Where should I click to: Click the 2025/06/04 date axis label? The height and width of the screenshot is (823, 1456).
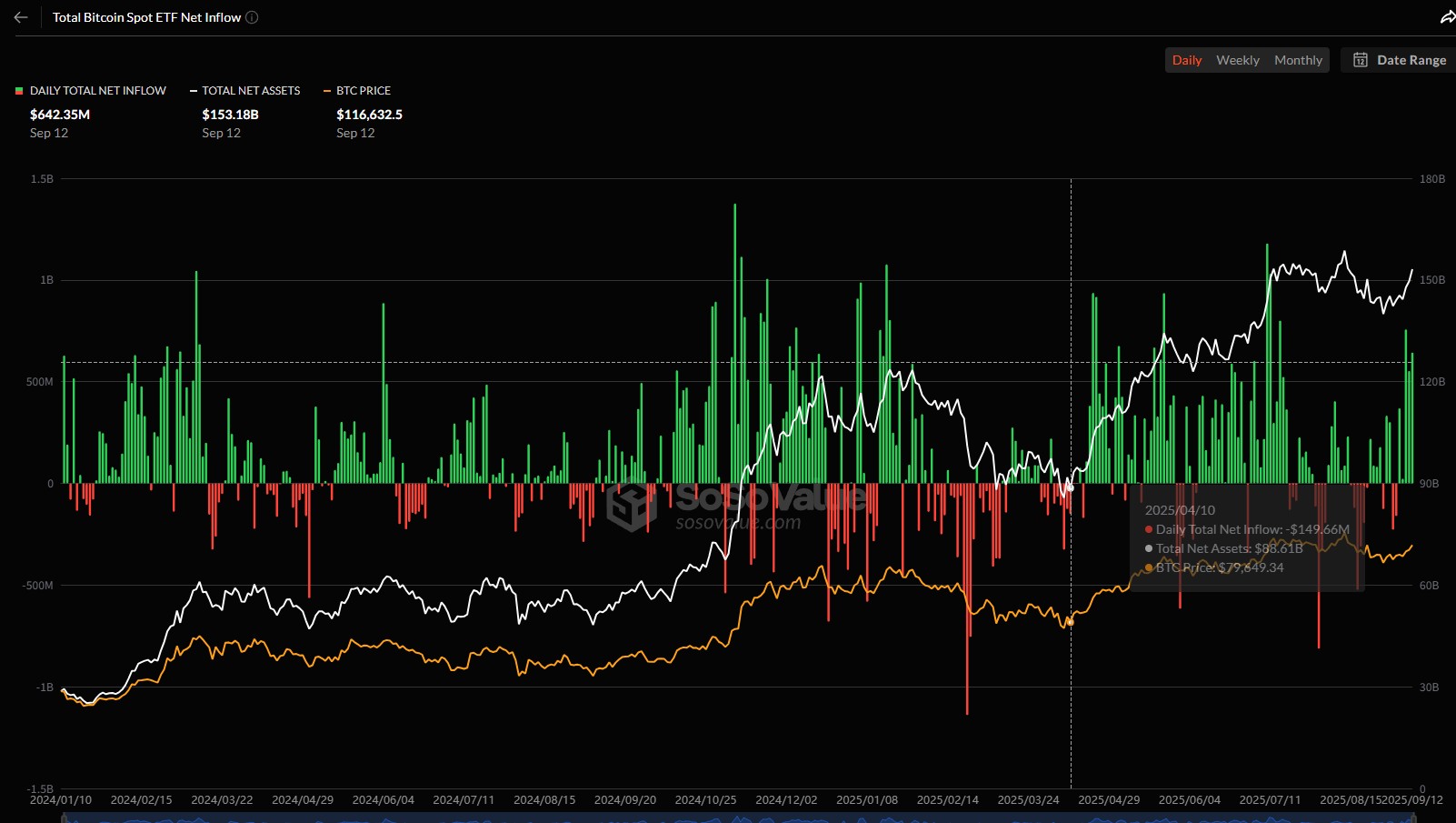1190,800
